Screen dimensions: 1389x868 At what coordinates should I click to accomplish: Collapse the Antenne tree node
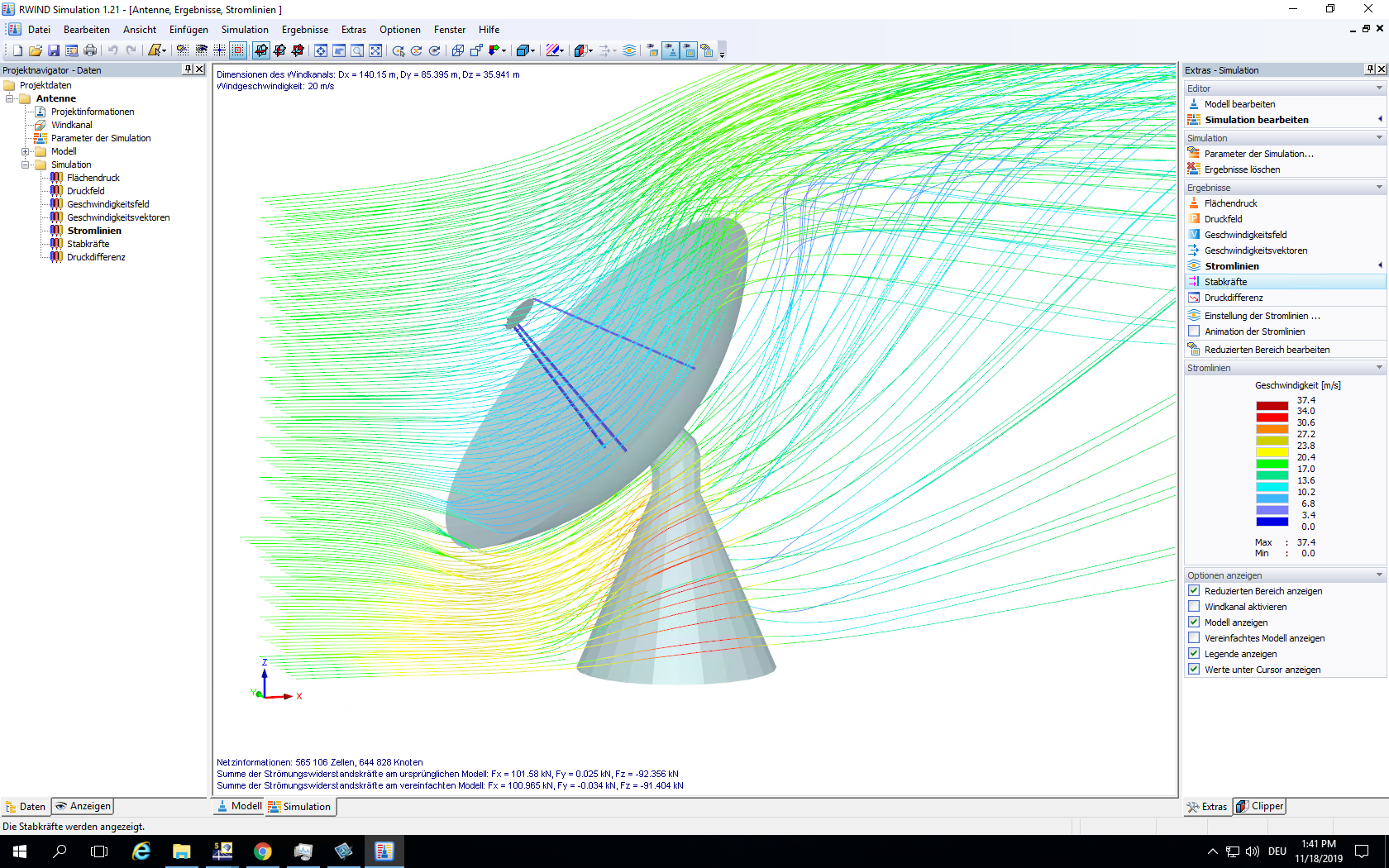click(10, 98)
